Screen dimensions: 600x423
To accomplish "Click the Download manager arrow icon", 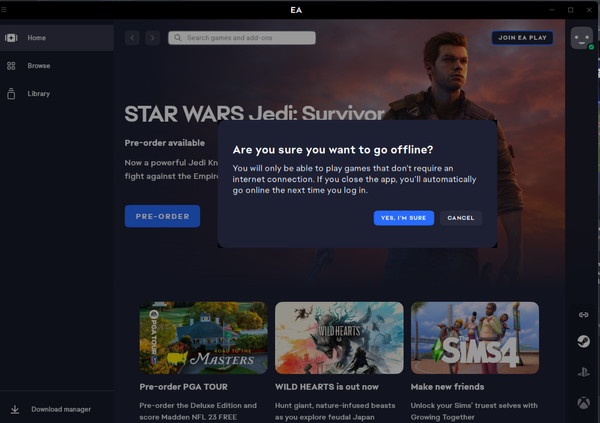I will [x=15, y=410].
